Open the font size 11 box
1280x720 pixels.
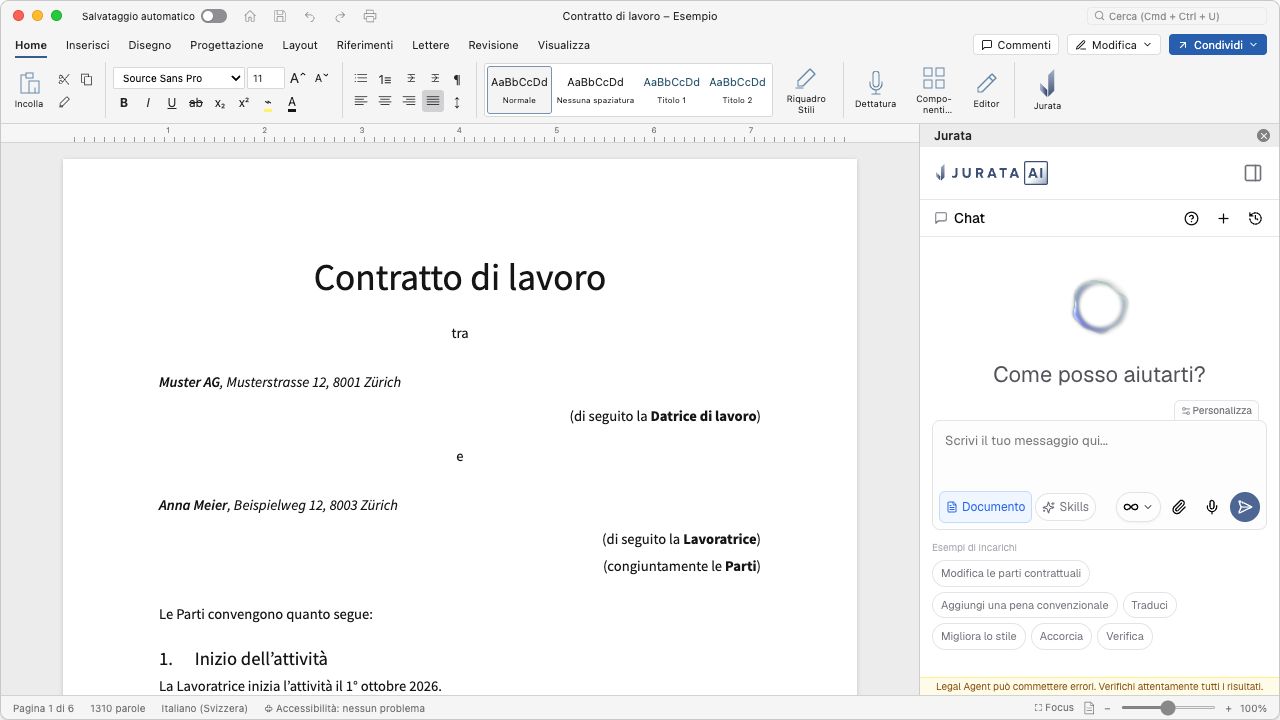point(266,78)
